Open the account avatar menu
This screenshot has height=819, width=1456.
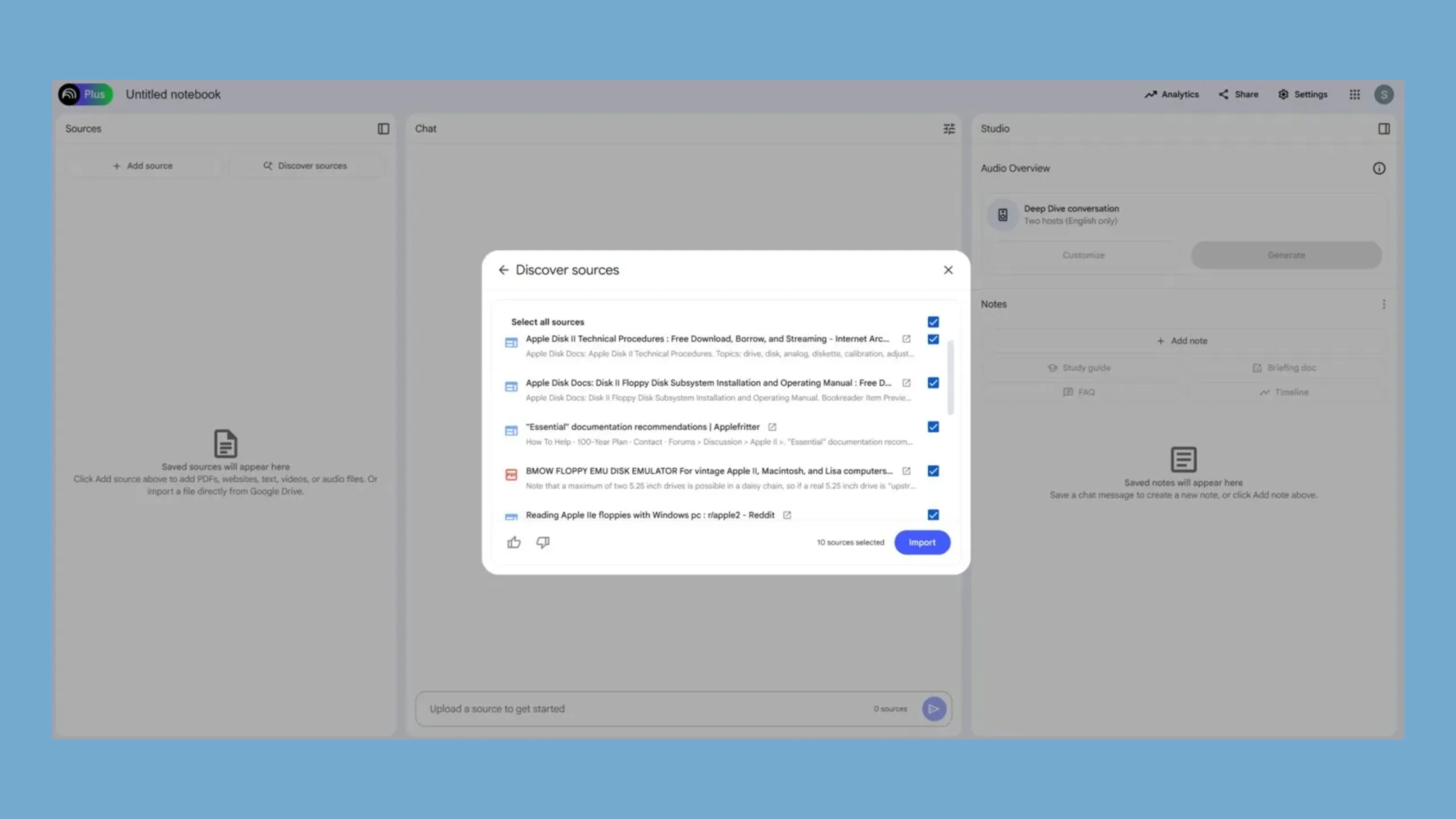(1384, 94)
